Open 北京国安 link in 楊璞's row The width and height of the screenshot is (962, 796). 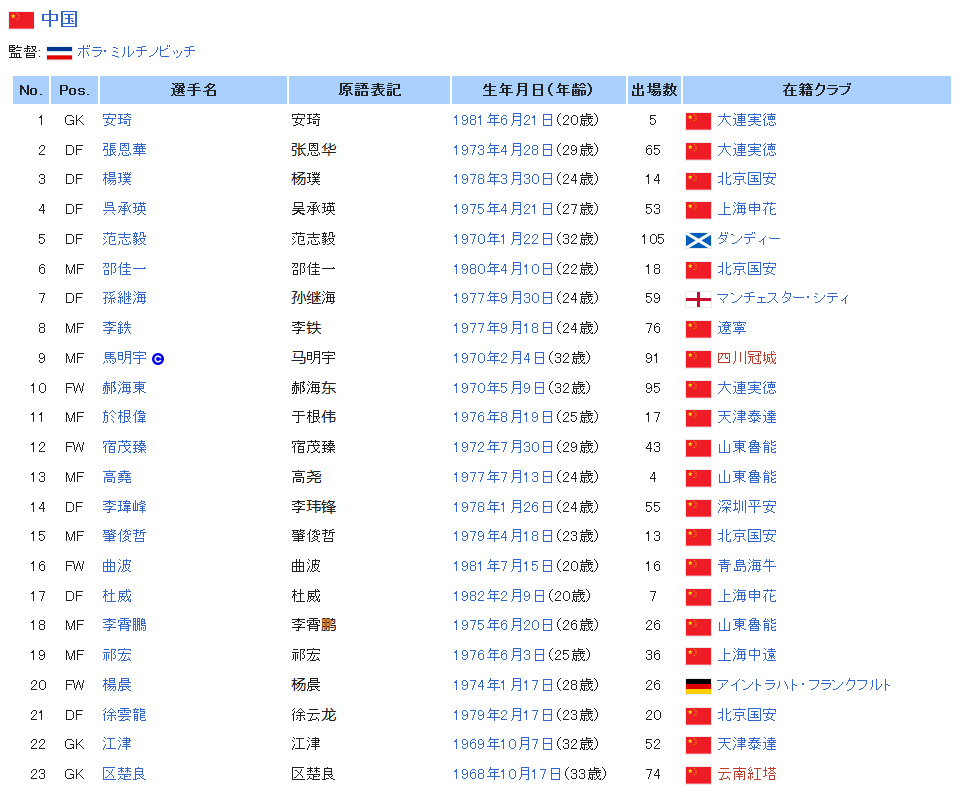coord(747,179)
